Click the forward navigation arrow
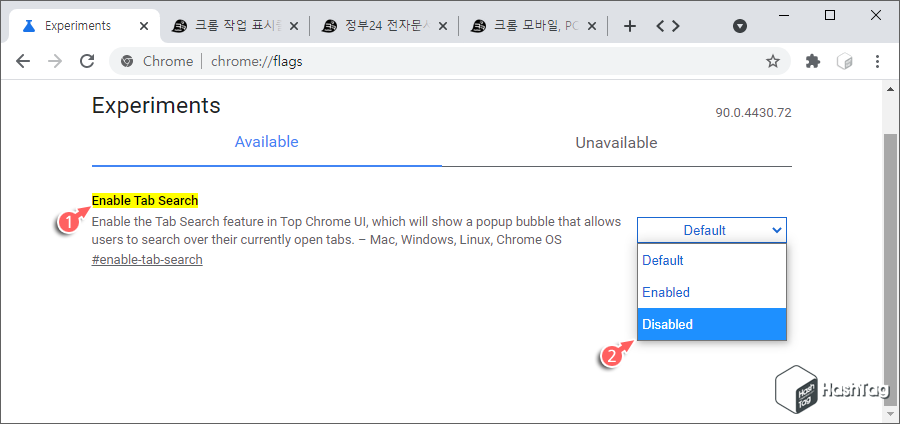The width and height of the screenshot is (900, 424). 55,61
